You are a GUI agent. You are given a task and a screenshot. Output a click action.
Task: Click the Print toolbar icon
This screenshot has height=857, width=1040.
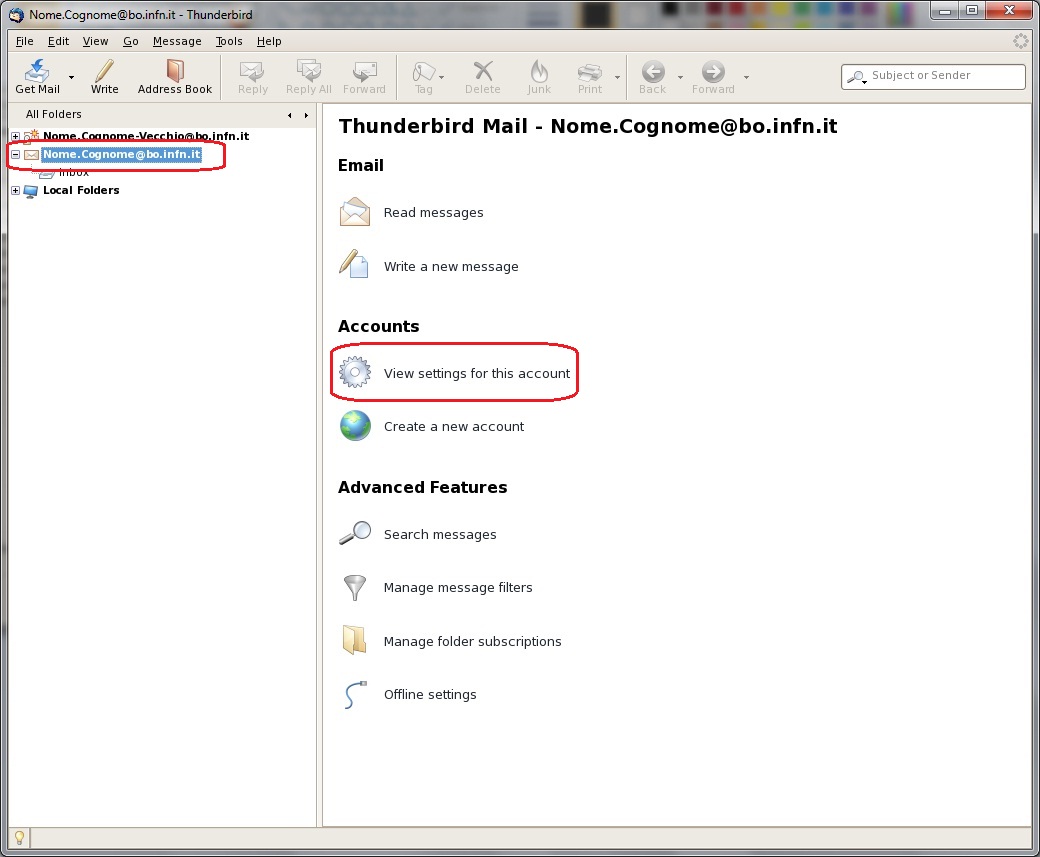(590, 71)
